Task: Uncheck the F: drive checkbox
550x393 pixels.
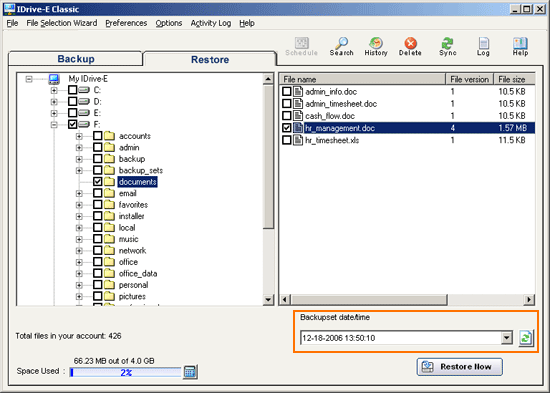Action: click(x=72, y=124)
